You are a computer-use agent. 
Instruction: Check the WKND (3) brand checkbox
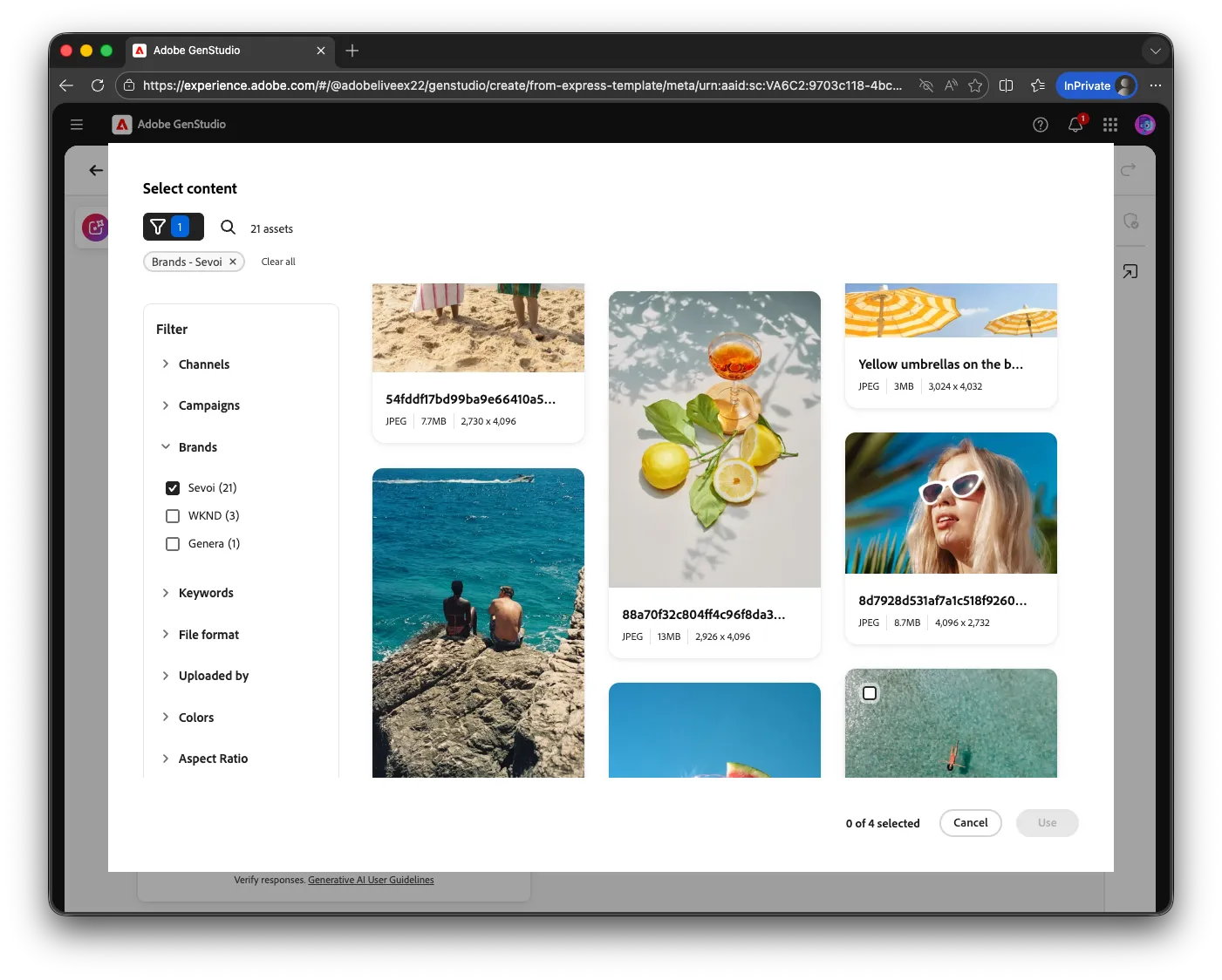click(x=173, y=516)
